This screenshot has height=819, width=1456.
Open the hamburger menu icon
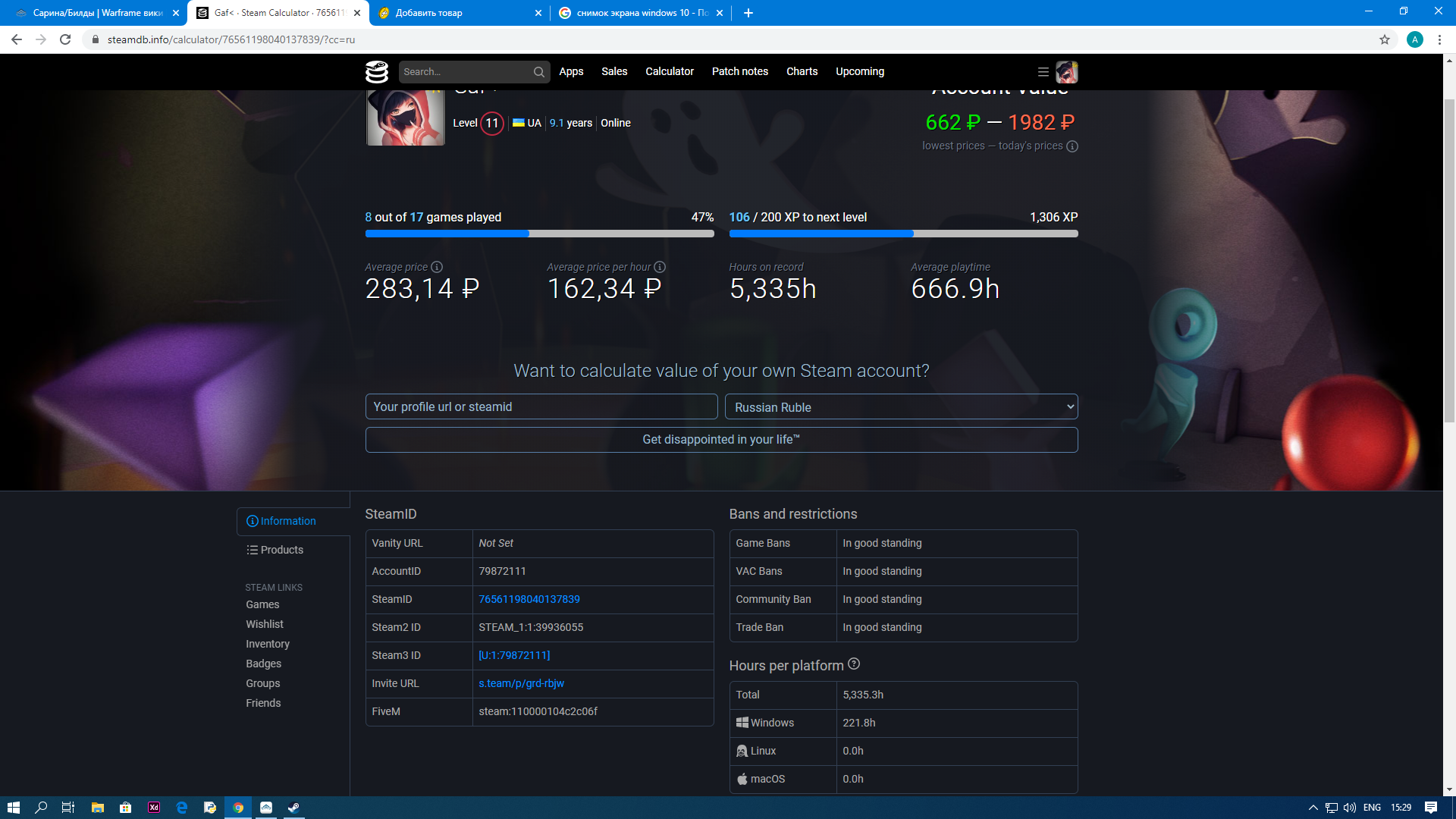(1043, 72)
